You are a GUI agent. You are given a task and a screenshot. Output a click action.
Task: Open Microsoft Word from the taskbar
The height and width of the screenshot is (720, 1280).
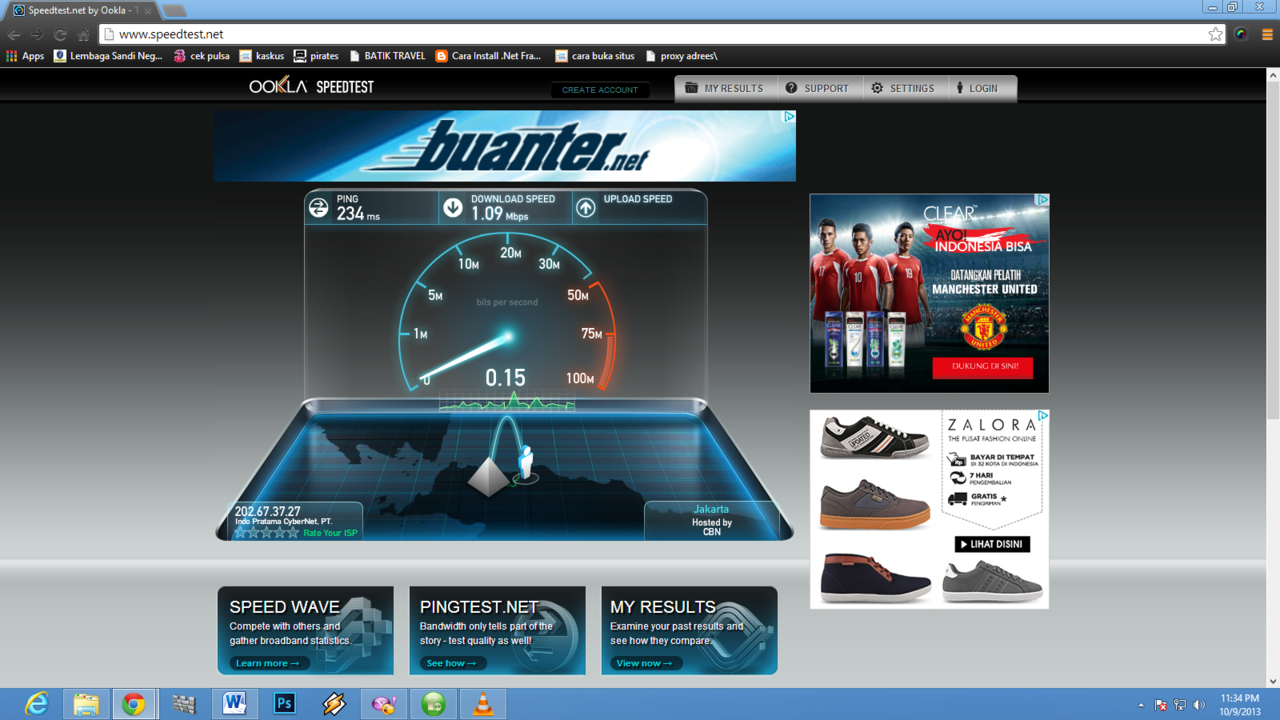point(235,704)
